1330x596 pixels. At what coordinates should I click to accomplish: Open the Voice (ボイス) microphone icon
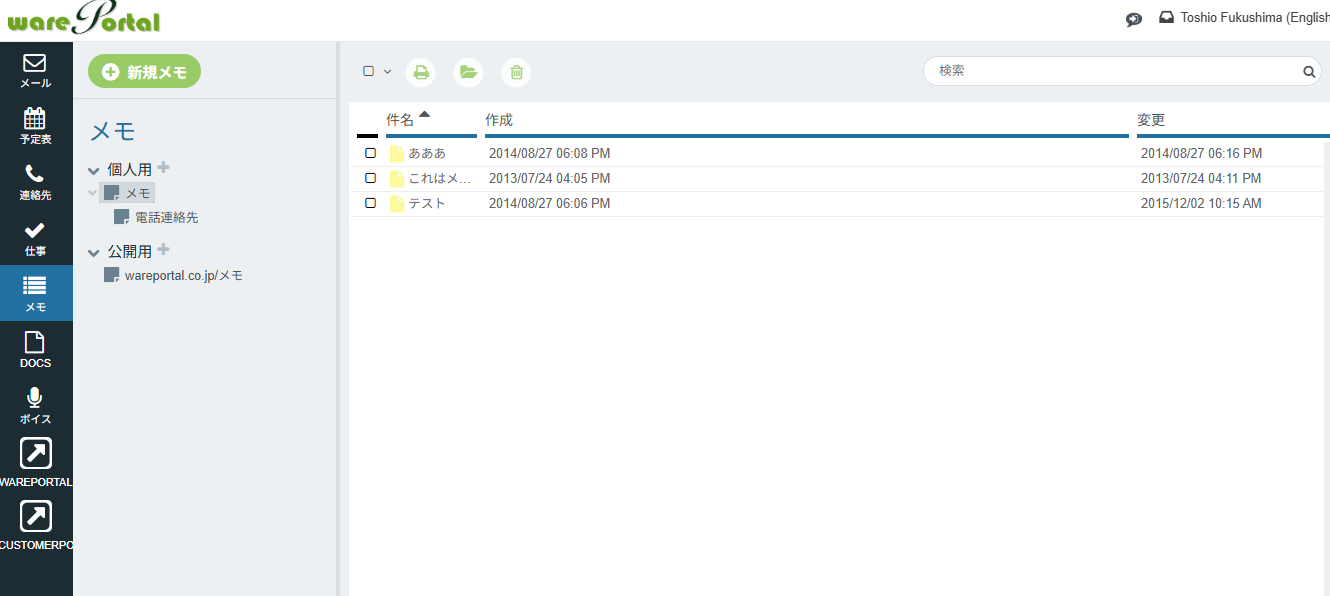point(35,406)
